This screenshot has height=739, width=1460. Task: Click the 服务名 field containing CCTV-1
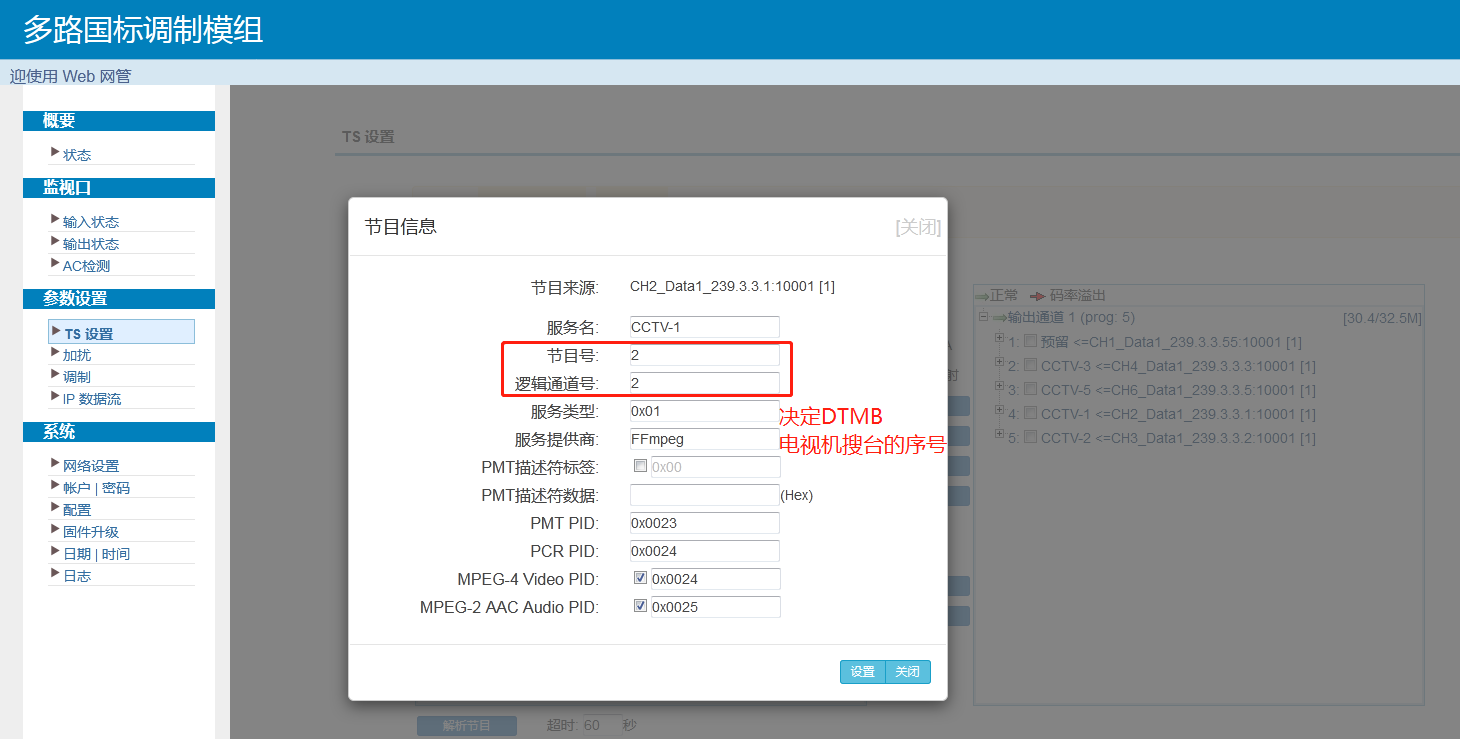point(704,327)
